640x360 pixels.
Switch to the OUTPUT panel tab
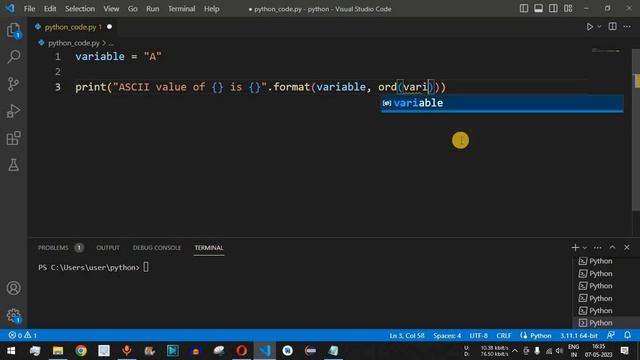point(108,248)
